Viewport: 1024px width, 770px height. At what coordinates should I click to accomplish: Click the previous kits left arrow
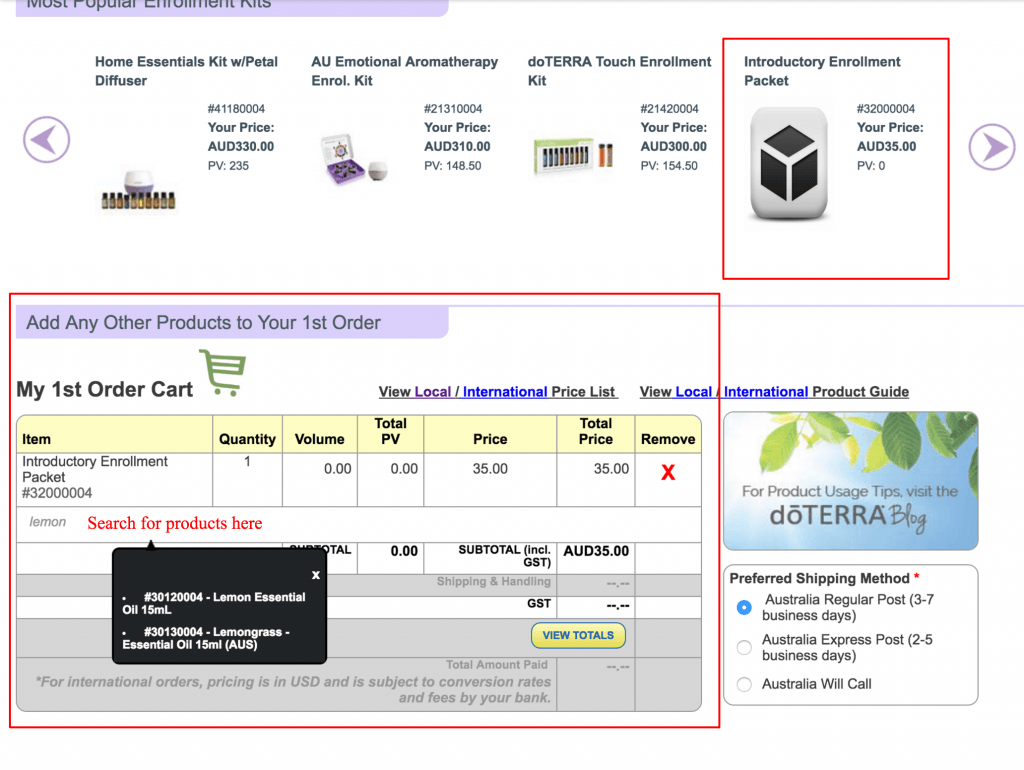click(46, 140)
